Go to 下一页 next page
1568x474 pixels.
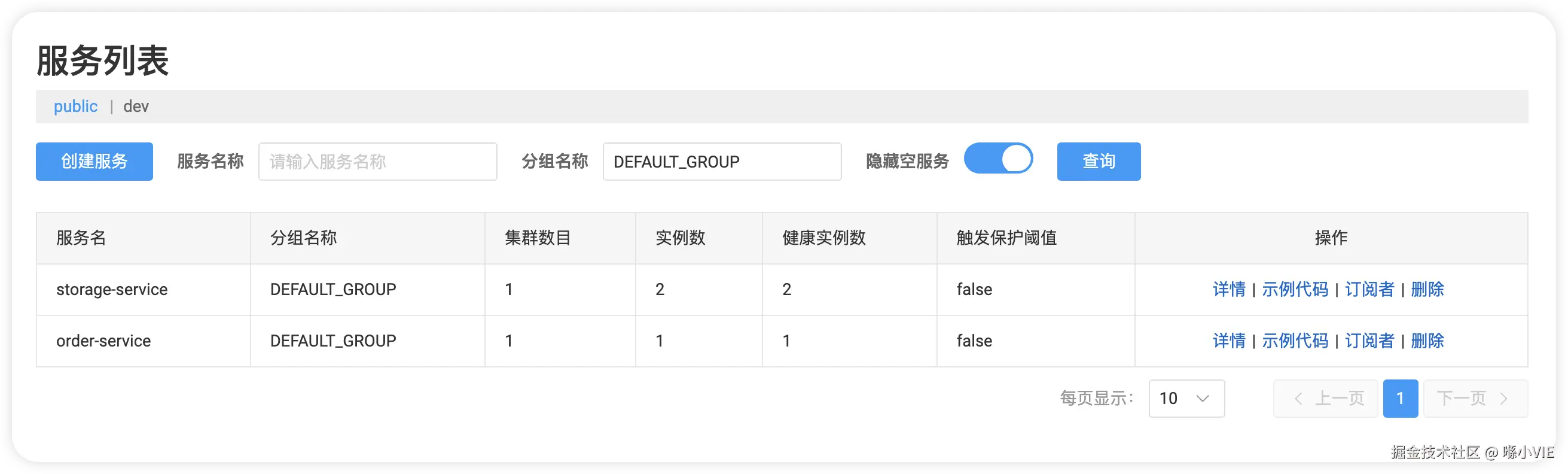(1475, 399)
